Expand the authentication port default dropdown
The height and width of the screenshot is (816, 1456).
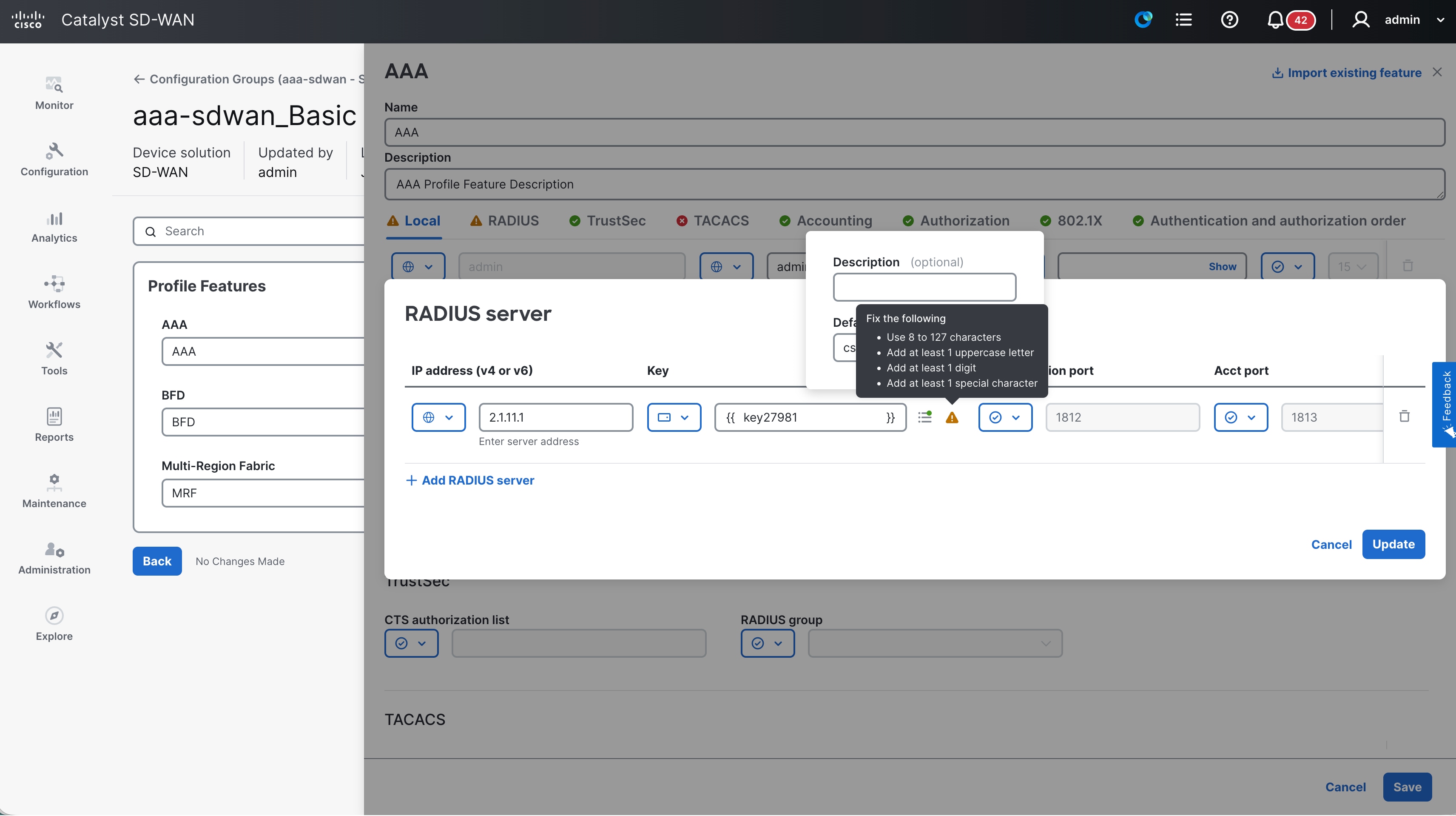(1006, 417)
